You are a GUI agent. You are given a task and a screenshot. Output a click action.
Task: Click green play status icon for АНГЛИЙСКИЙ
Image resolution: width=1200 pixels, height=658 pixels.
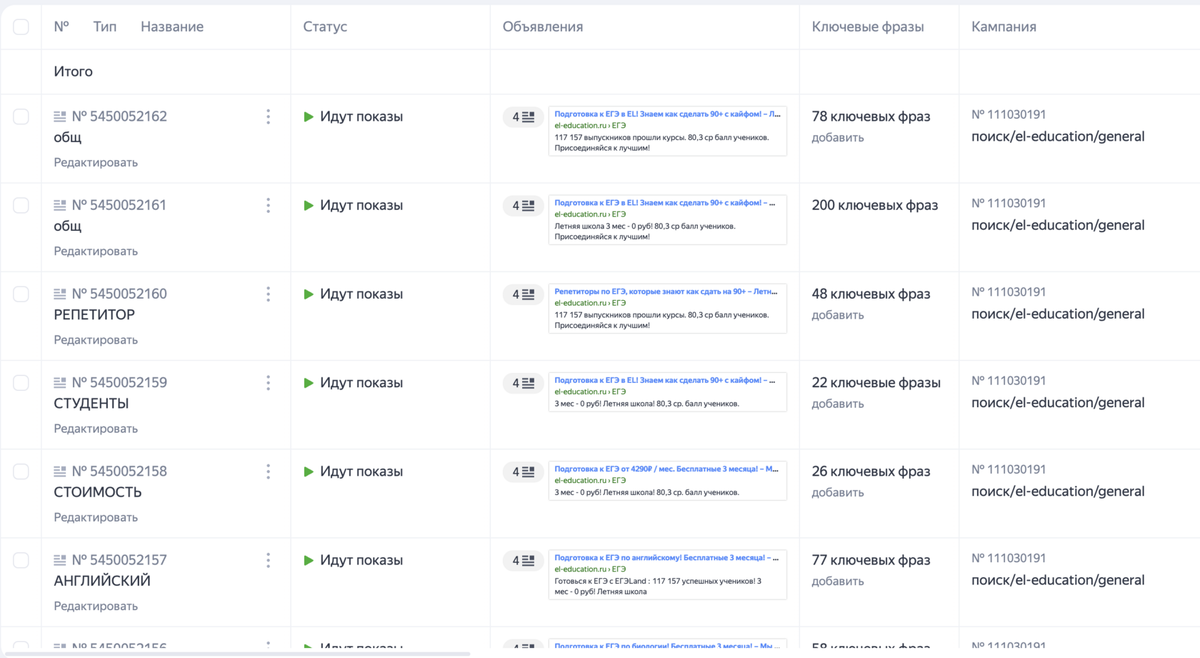(309, 560)
